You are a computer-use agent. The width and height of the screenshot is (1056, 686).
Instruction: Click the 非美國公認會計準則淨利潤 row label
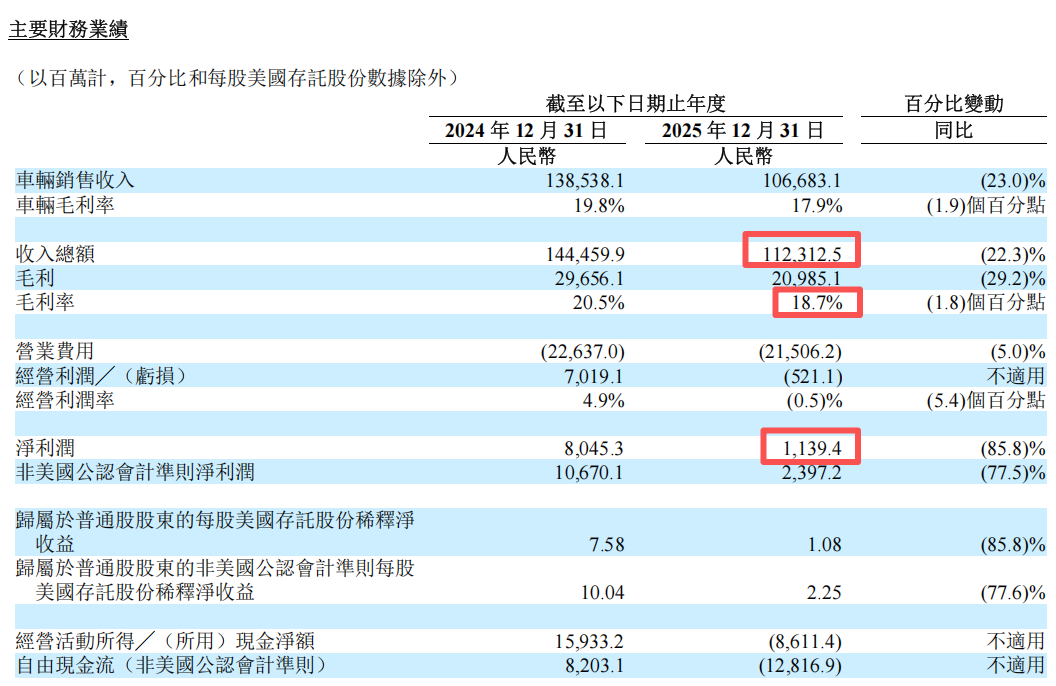135,472
